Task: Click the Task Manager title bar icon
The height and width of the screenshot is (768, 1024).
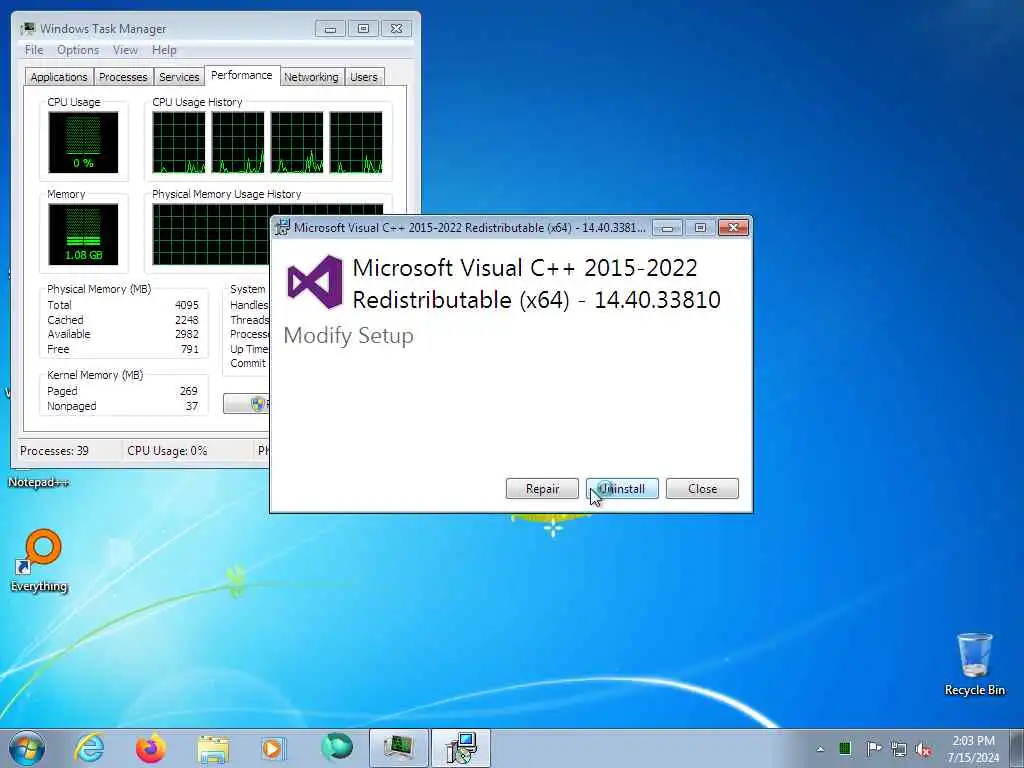Action: pyautogui.click(x=28, y=28)
